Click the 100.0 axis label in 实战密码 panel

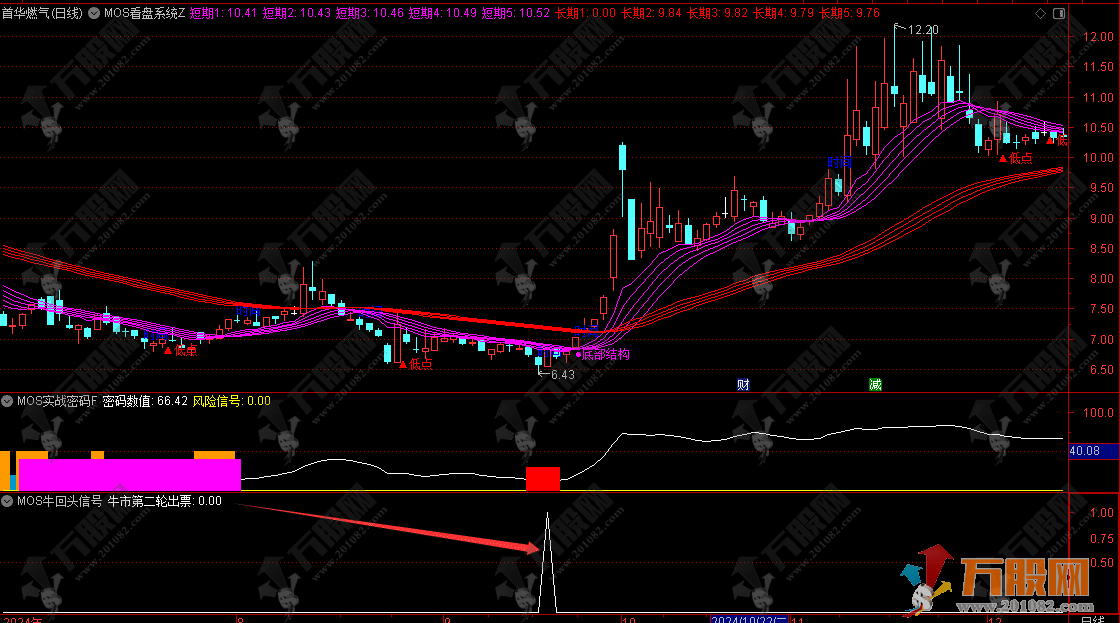pos(1098,413)
